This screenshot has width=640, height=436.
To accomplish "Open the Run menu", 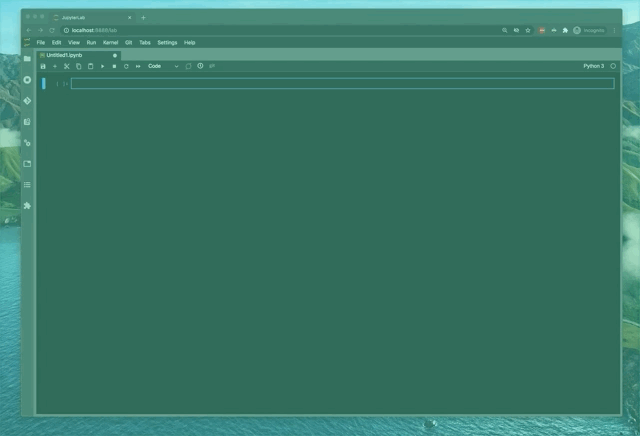I will pyautogui.click(x=91, y=42).
